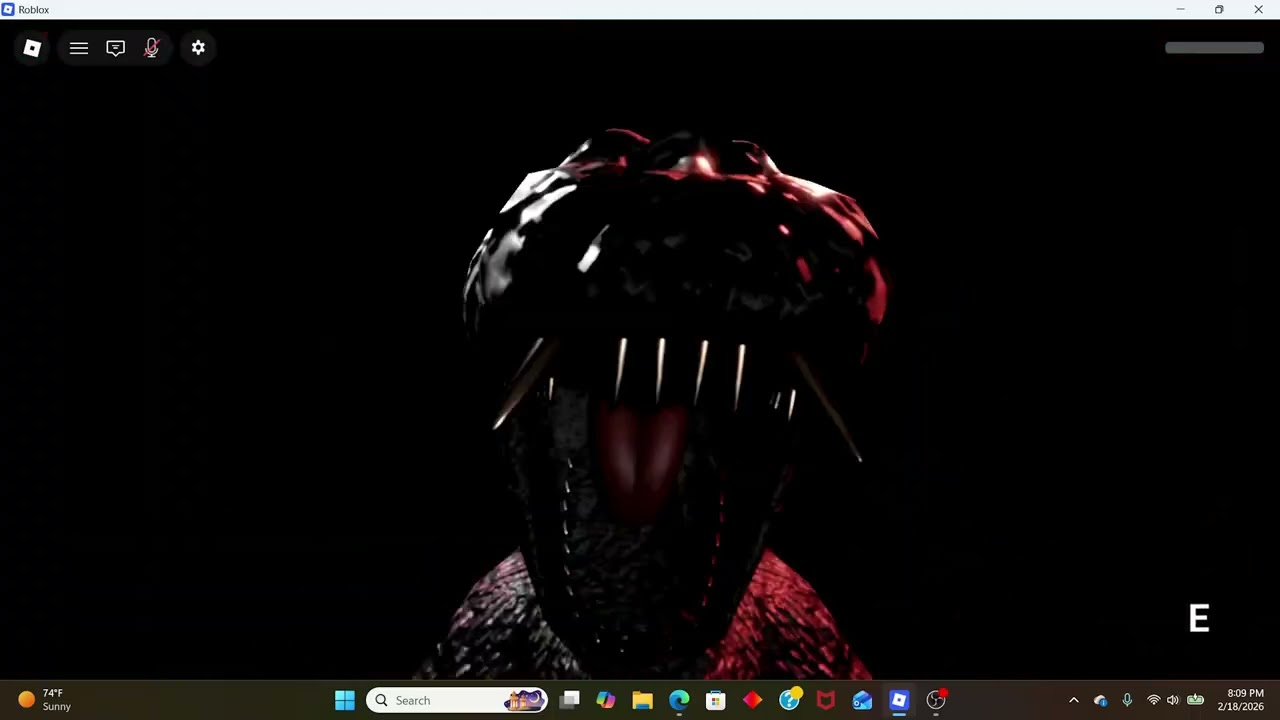1280x720 pixels.
Task: Open the red diamond app on taskbar
Action: [752, 700]
